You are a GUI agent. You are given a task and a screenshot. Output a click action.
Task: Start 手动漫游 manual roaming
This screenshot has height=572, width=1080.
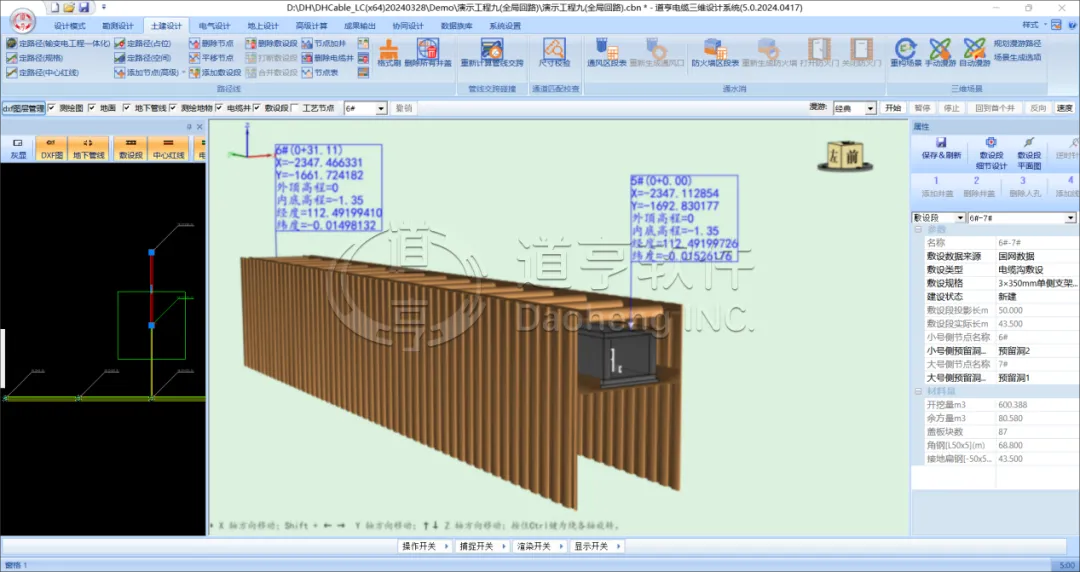click(x=940, y=50)
